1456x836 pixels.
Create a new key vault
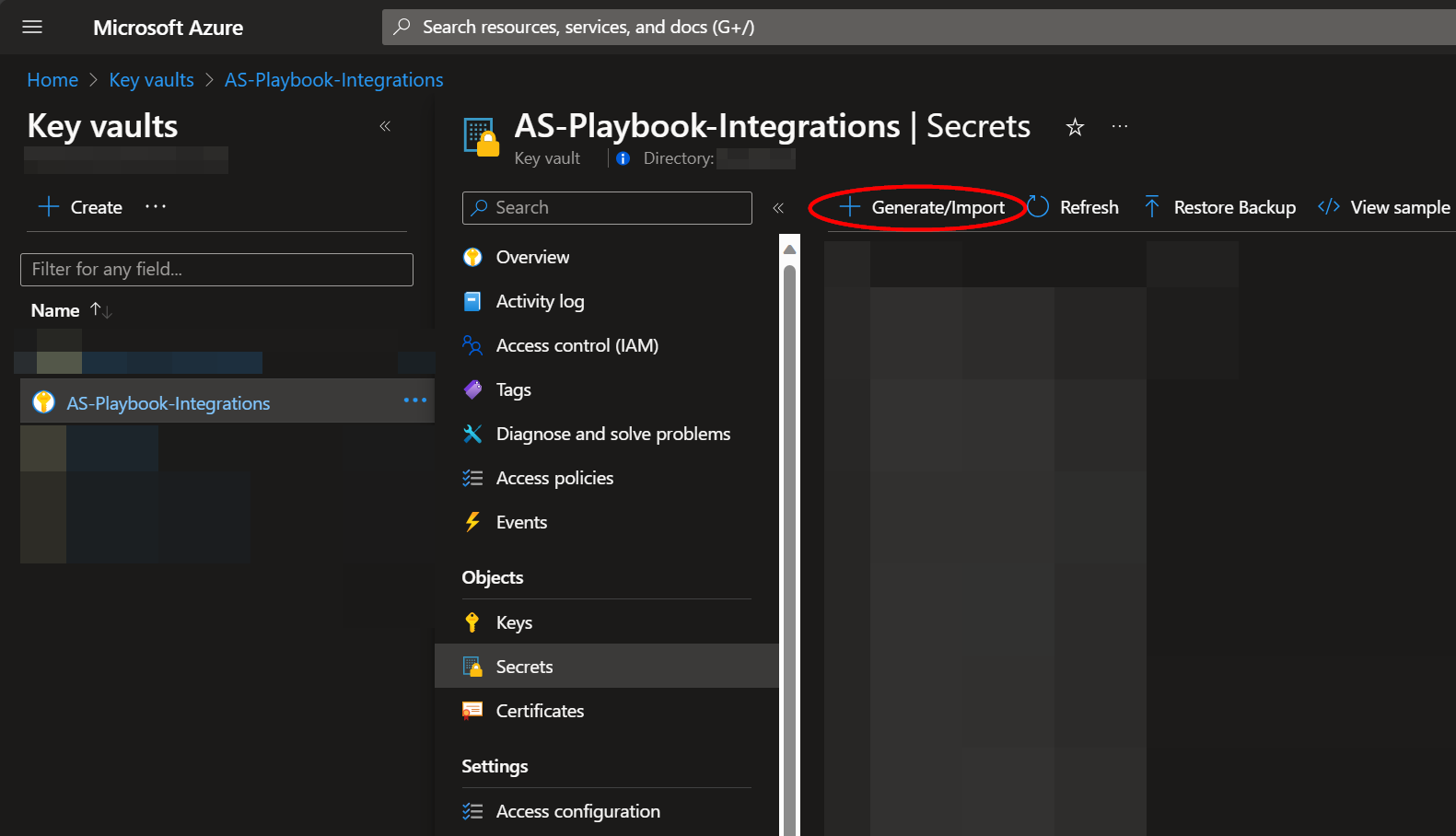click(80, 207)
